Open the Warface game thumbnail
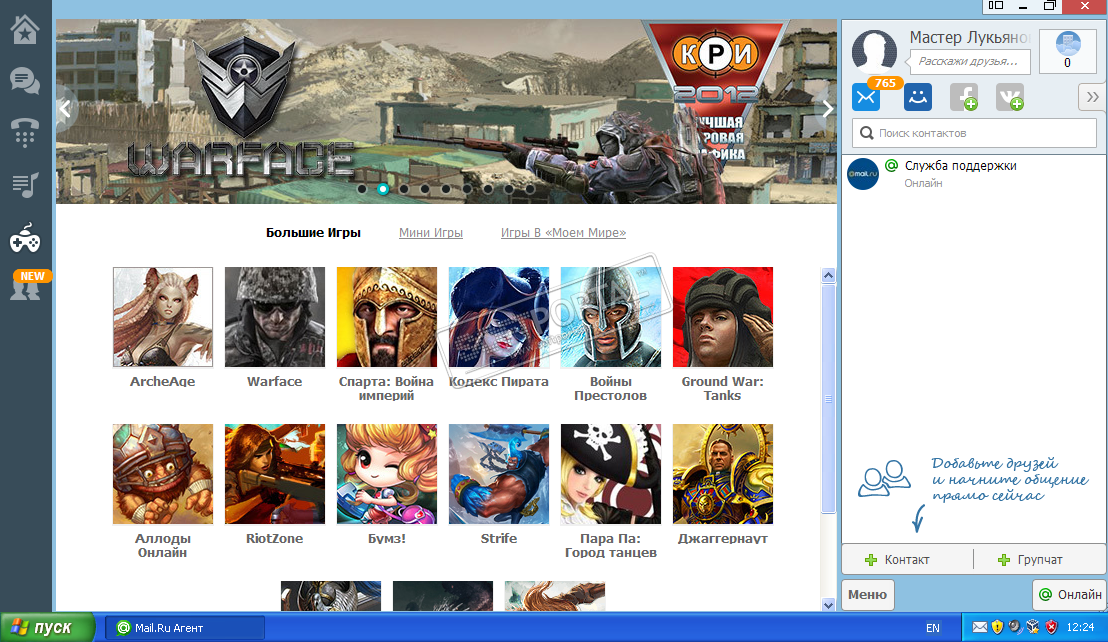Image resolution: width=1108 pixels, height=642 pixels. coord(275,317)
